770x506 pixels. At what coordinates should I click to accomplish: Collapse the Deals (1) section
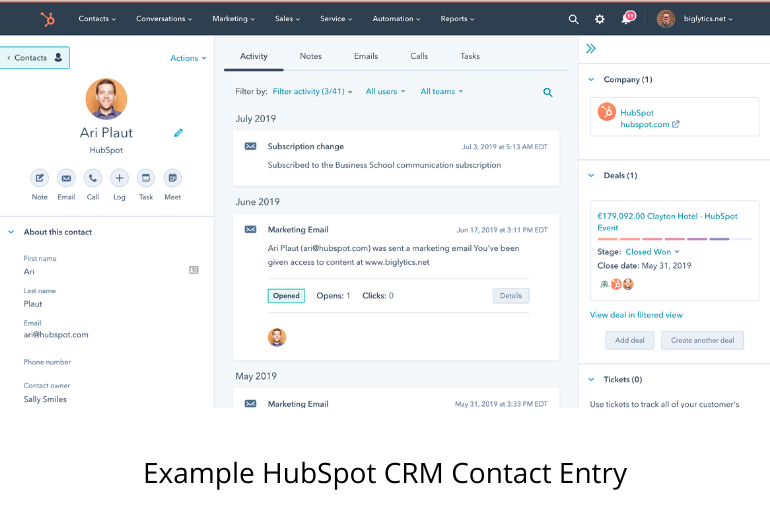tap(591, 175)
